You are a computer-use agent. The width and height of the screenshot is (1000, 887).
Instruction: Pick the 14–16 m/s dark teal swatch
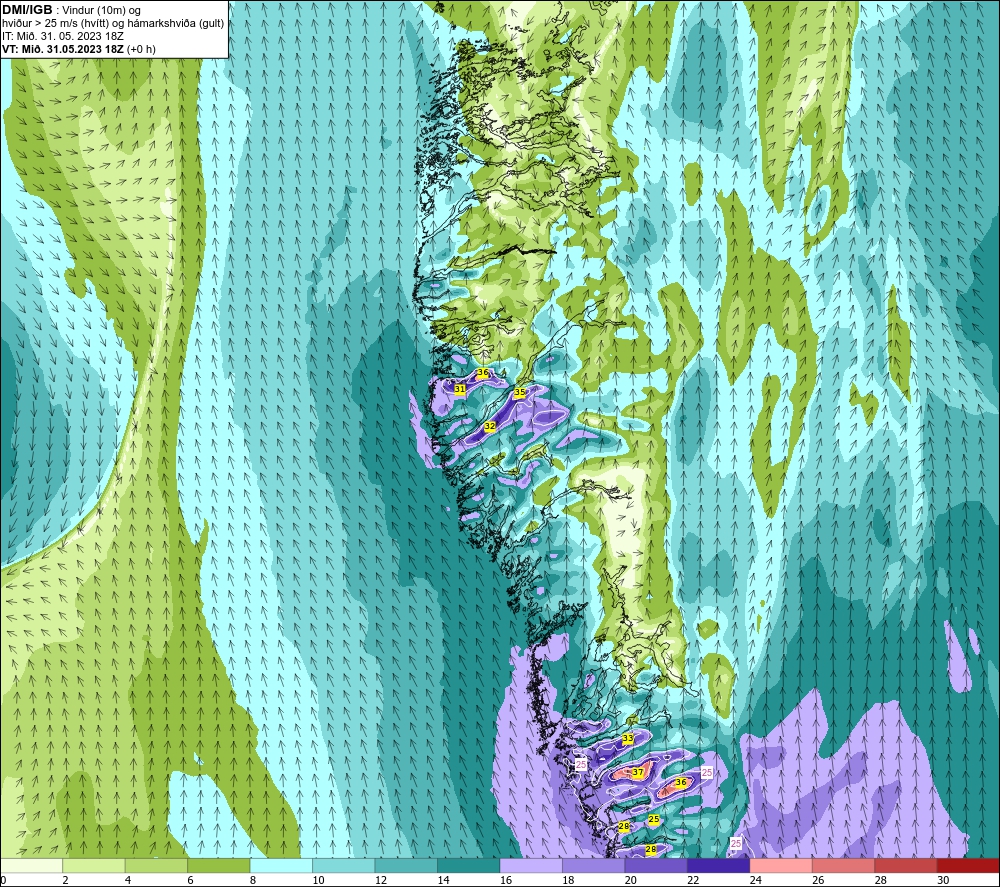tap(469, 865)
